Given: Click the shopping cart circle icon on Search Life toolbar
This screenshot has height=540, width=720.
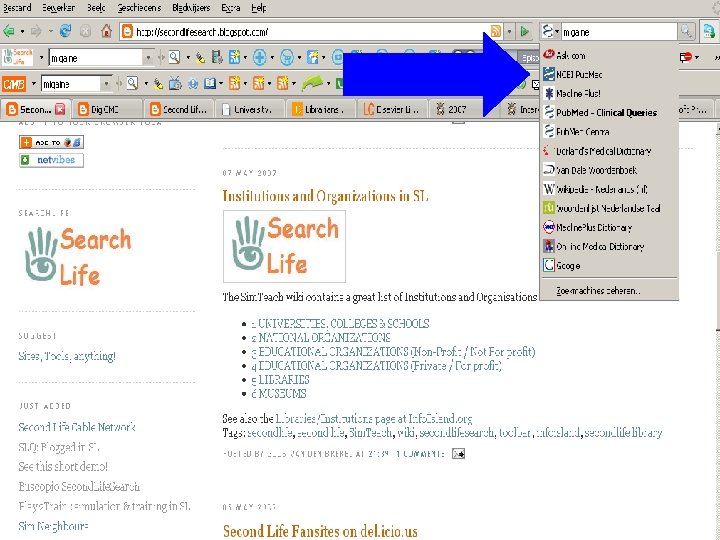Looking at the screenshot, I should (x=287, y=57).
